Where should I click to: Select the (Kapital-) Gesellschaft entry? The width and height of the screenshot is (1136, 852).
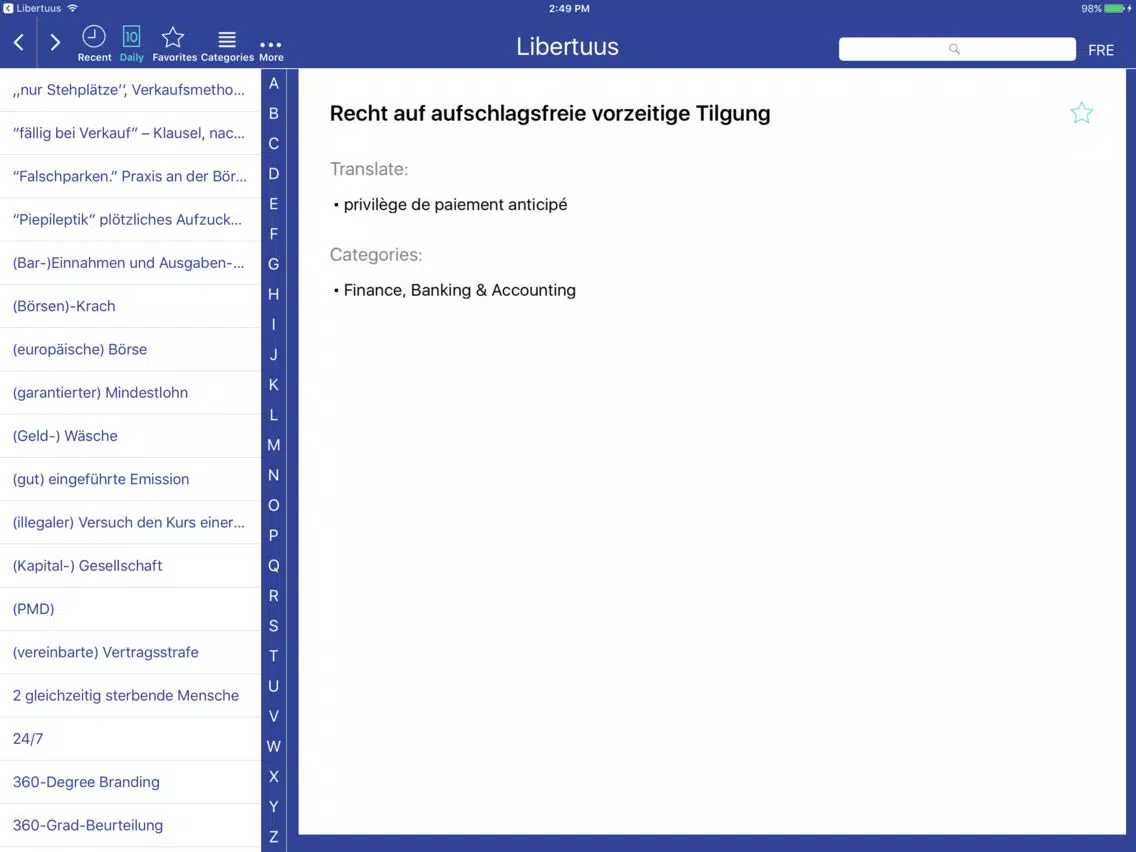click(x=130, y=566)
